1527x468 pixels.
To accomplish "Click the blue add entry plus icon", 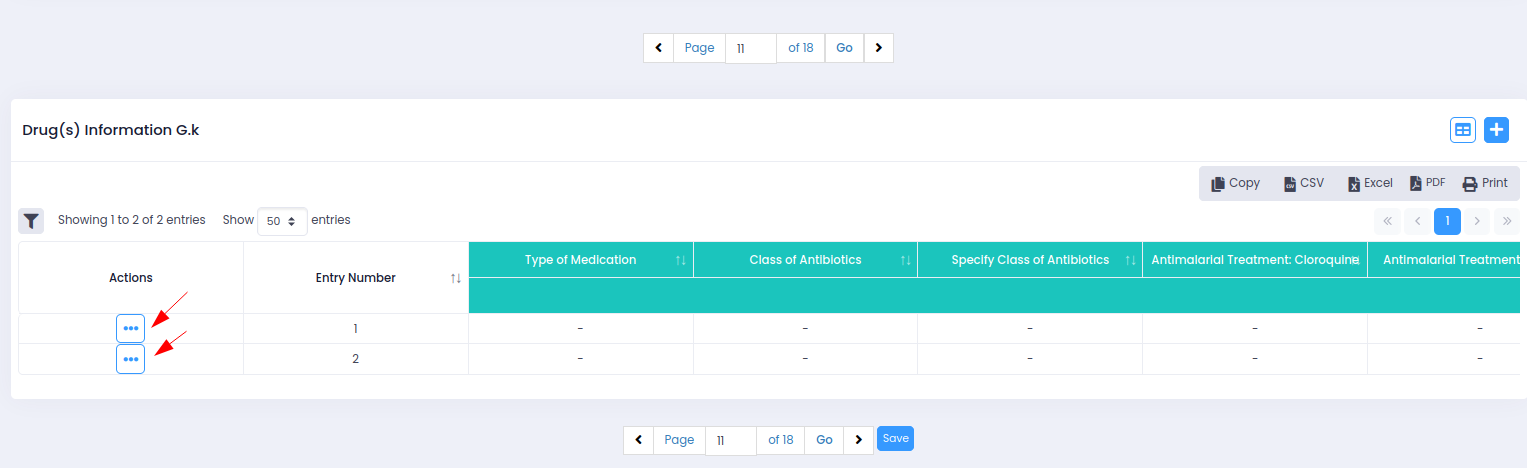I will click(x=1496, y=130).
